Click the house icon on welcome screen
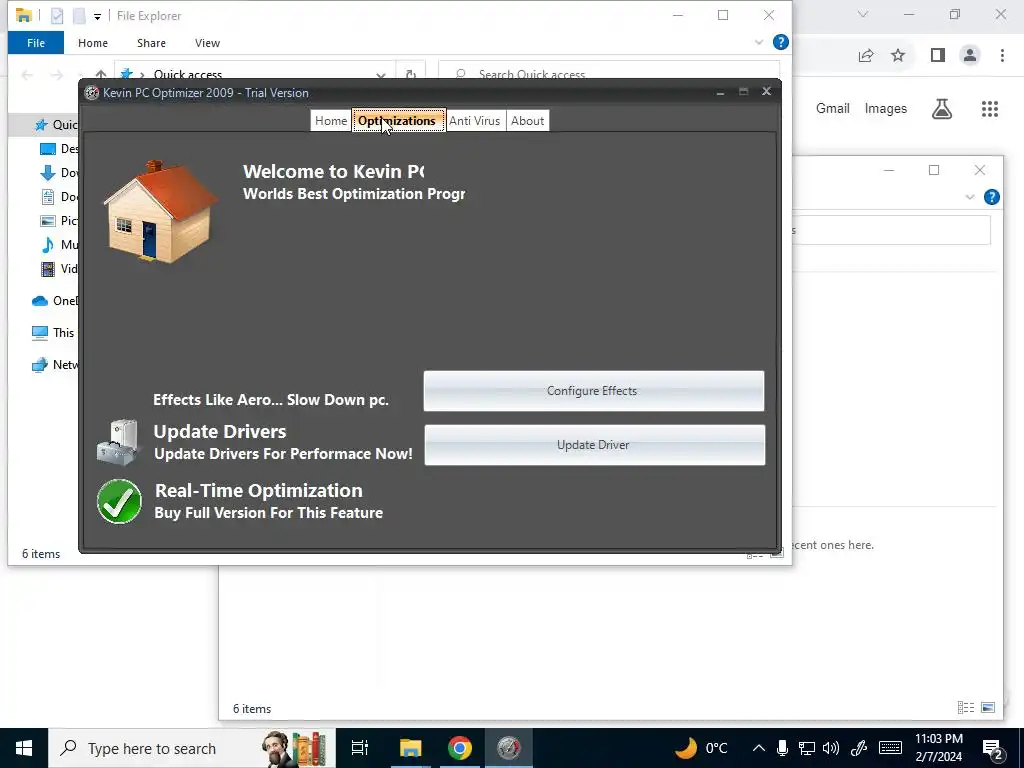 (161, 212)
